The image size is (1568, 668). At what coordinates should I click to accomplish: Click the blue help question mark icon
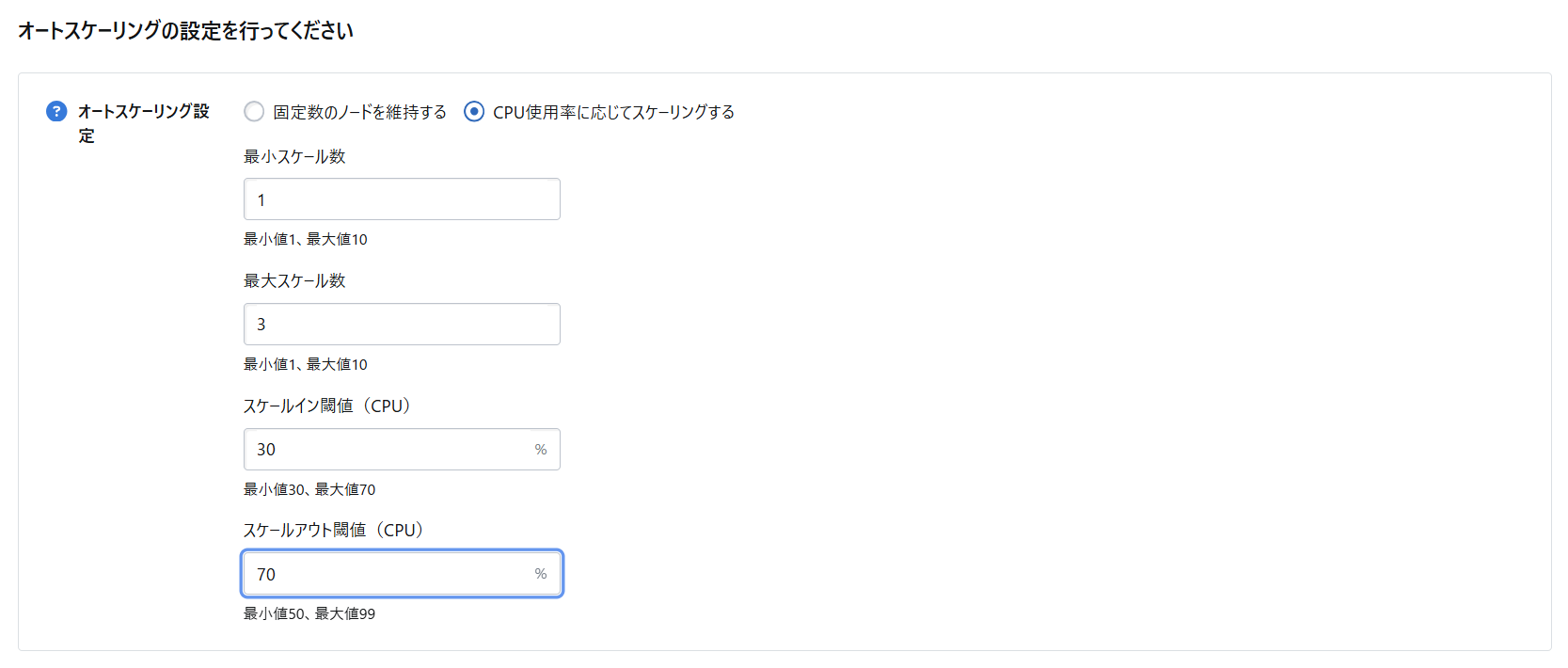coord(56,111)
